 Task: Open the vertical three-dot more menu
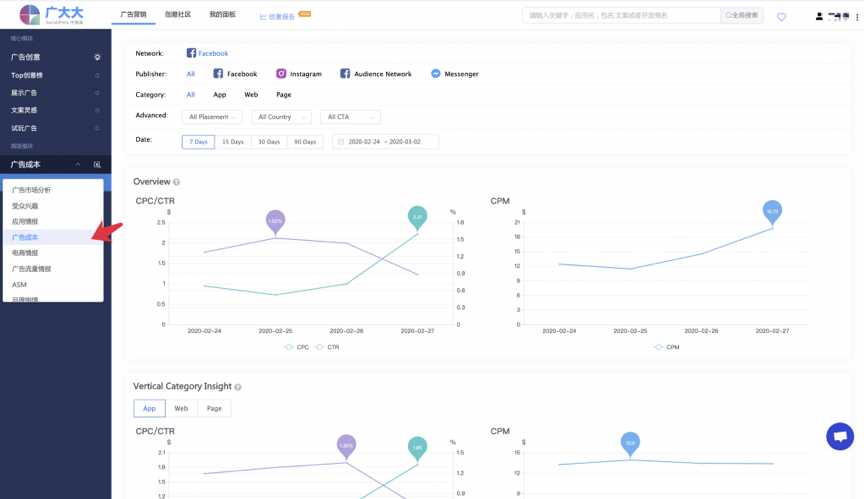point(857,17)
